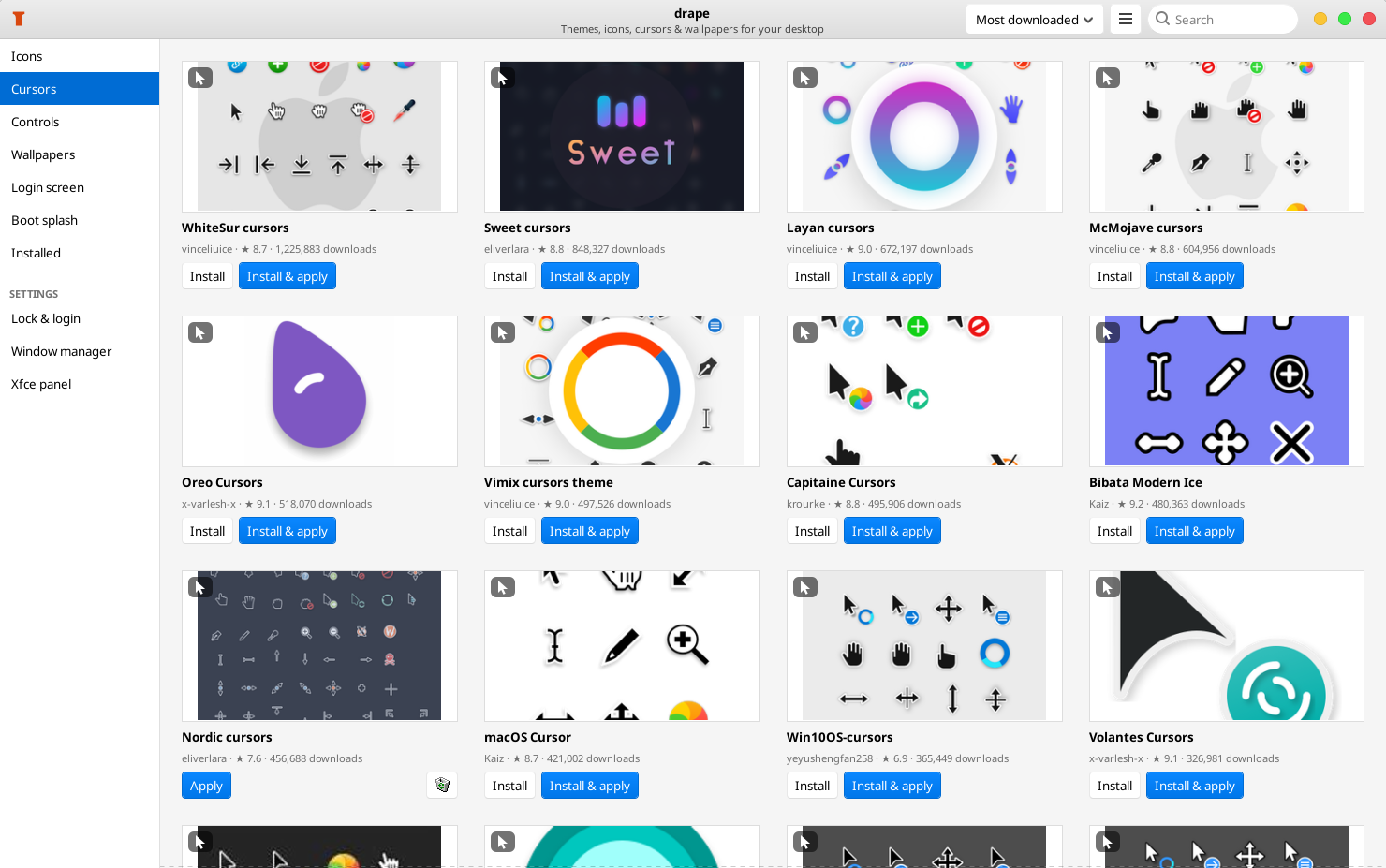Apply the installed Nordic cursors

pyautogui.click(x=206, y=786)
